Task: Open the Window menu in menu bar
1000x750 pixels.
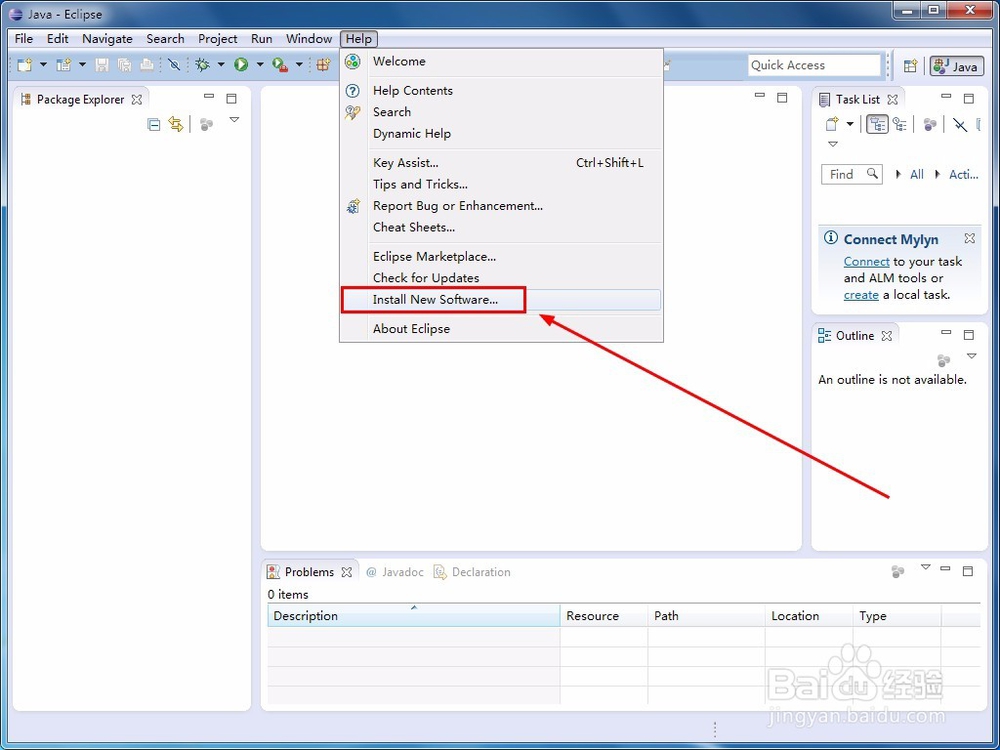Action: pos(309,39)
